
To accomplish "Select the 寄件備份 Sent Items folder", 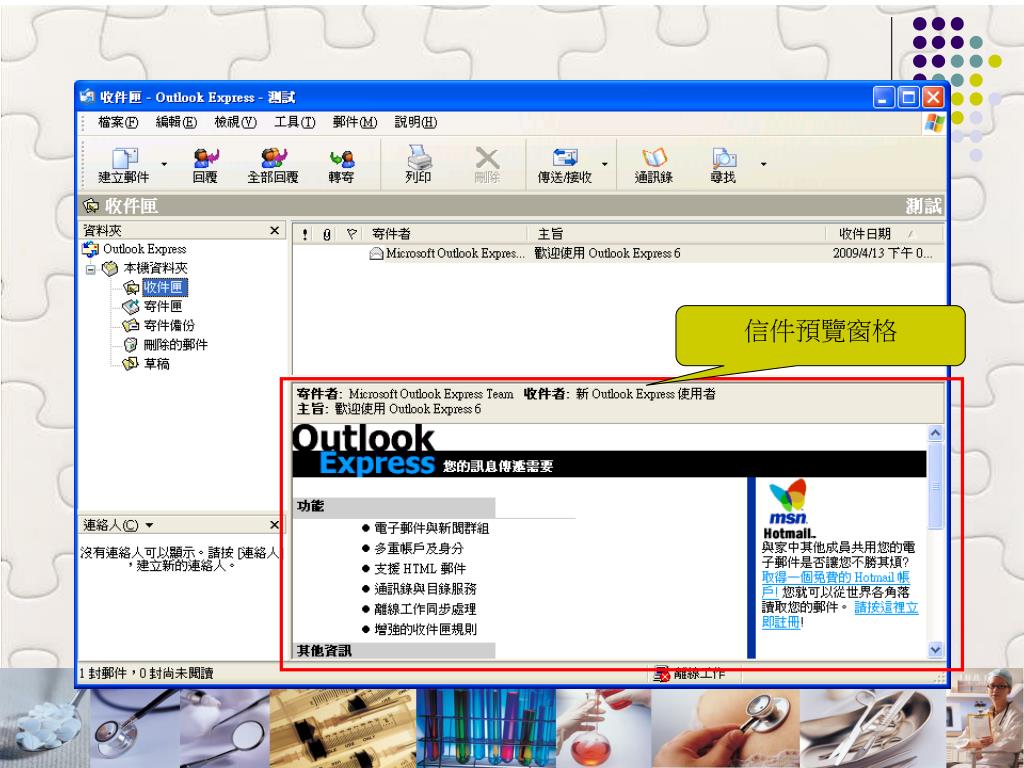I will 169,325.
